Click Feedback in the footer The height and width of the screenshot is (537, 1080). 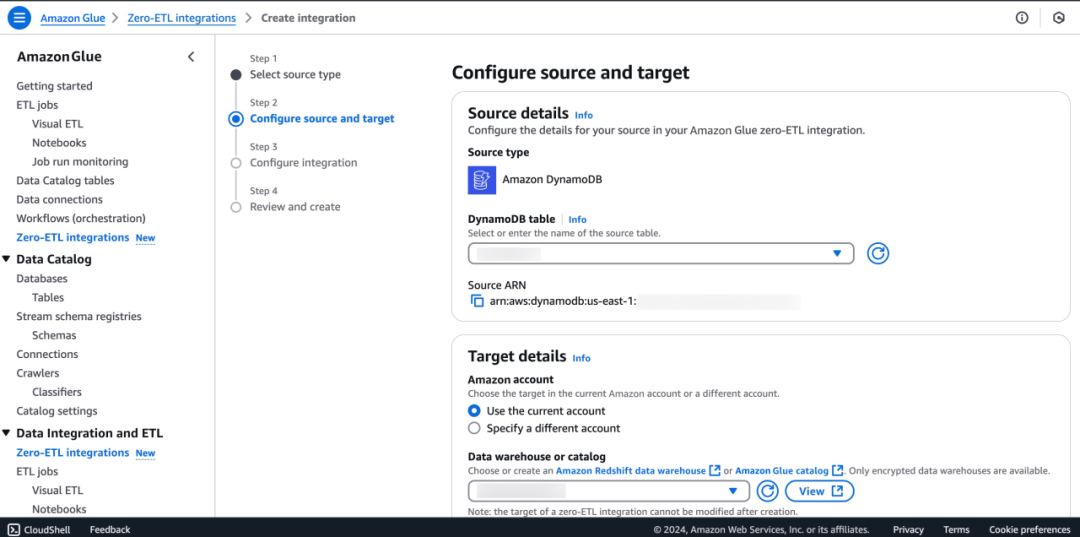pos(110,529)
